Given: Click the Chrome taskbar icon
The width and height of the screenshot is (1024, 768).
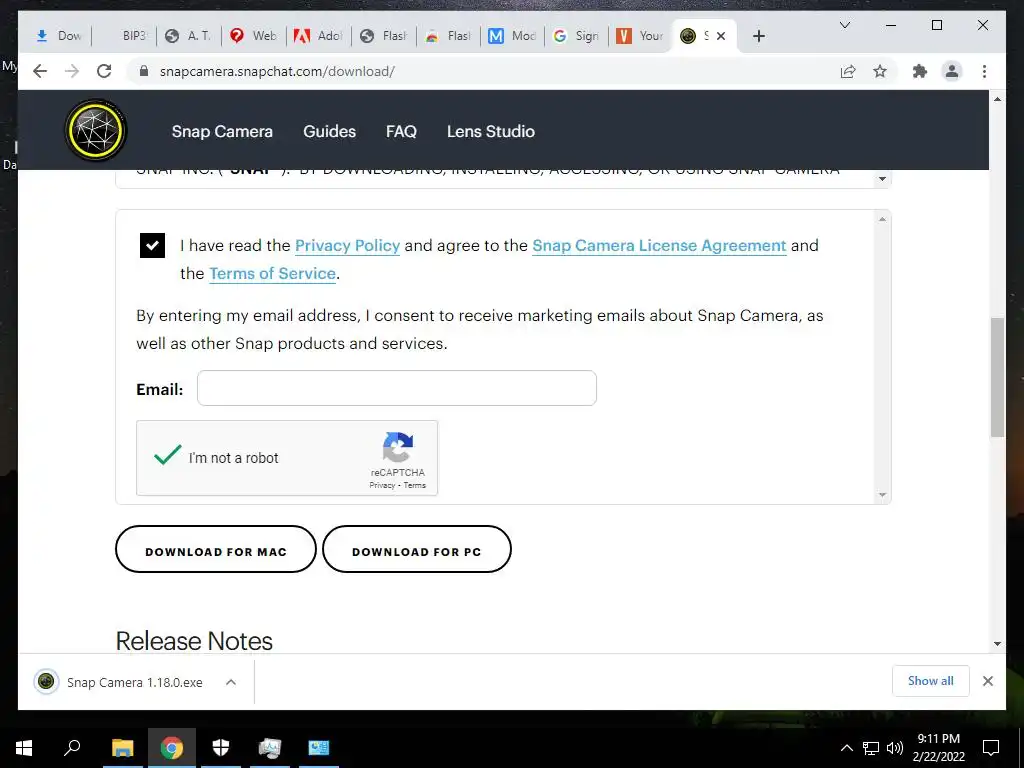Looking at the screenshot, I should [172, 748].
